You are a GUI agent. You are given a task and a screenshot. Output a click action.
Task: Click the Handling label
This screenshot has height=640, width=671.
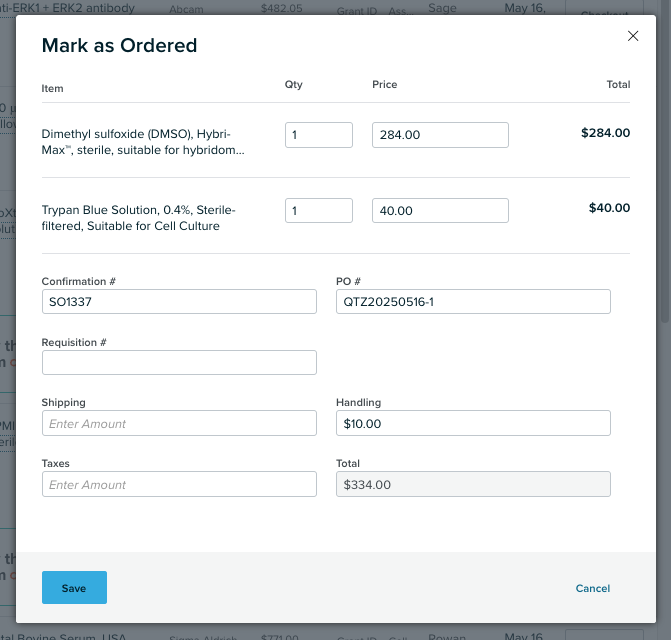[x=359, y=403]
